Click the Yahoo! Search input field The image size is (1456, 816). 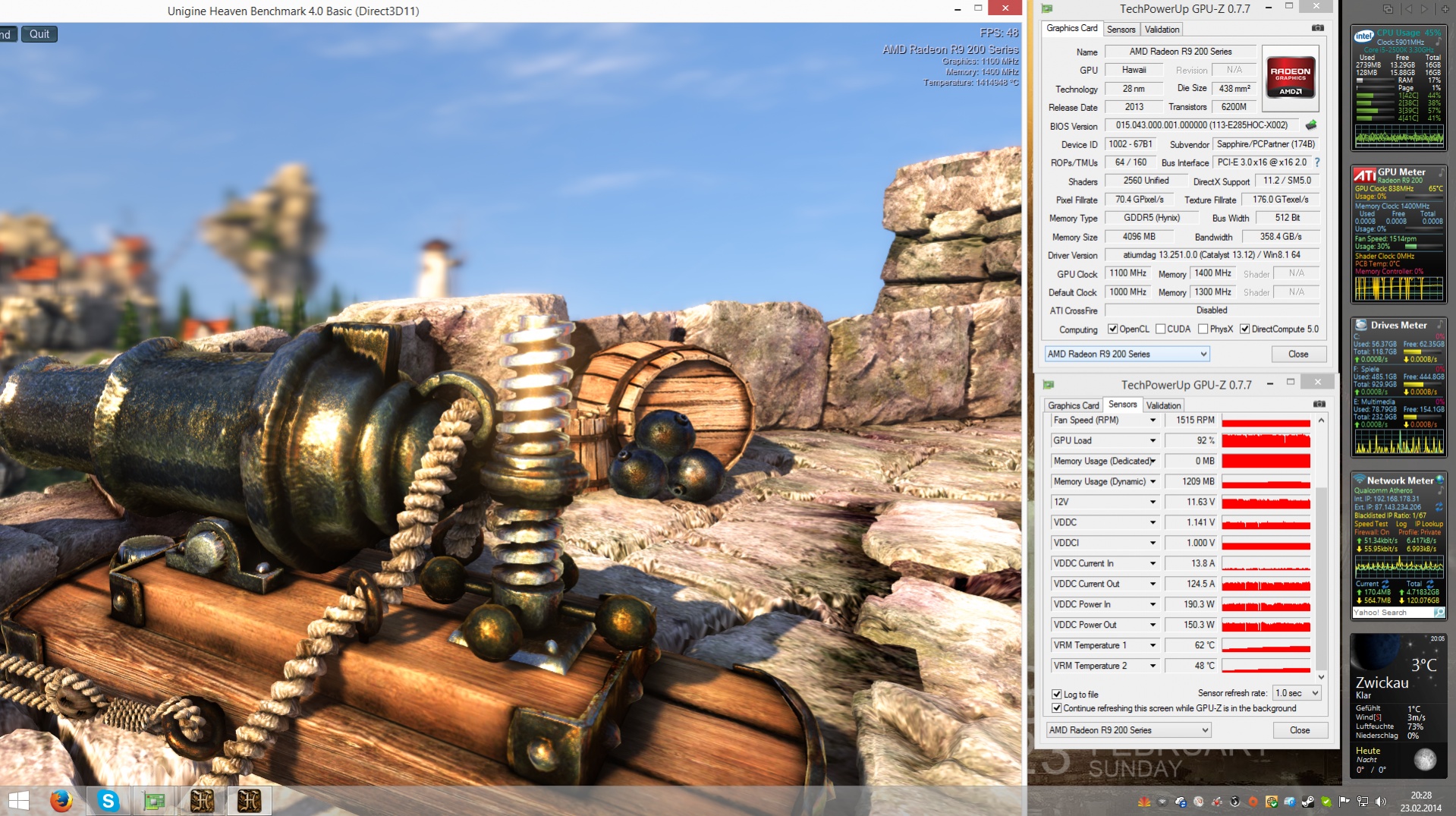click(1392, 612)
